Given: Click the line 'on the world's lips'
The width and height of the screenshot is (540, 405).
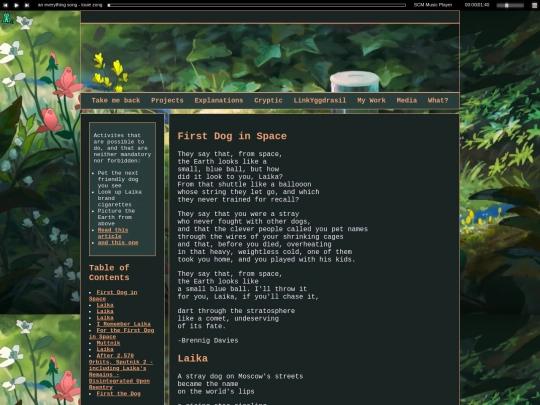Looking at the screenshot, I should point(216,392).
